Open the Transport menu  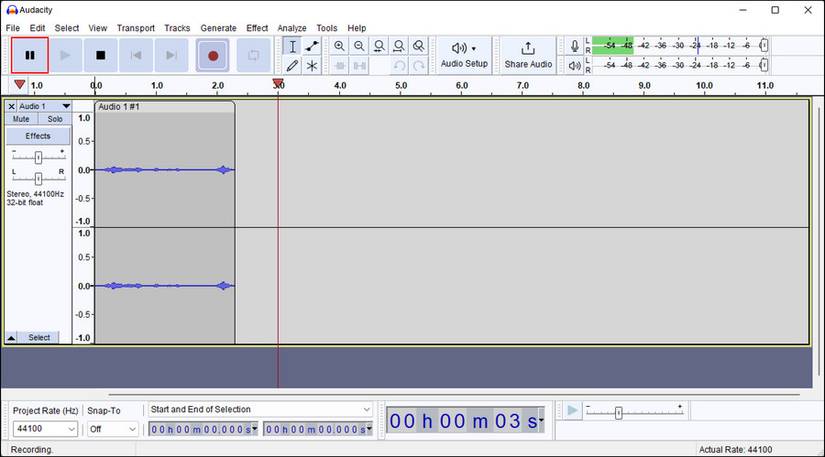click(136, 28)
